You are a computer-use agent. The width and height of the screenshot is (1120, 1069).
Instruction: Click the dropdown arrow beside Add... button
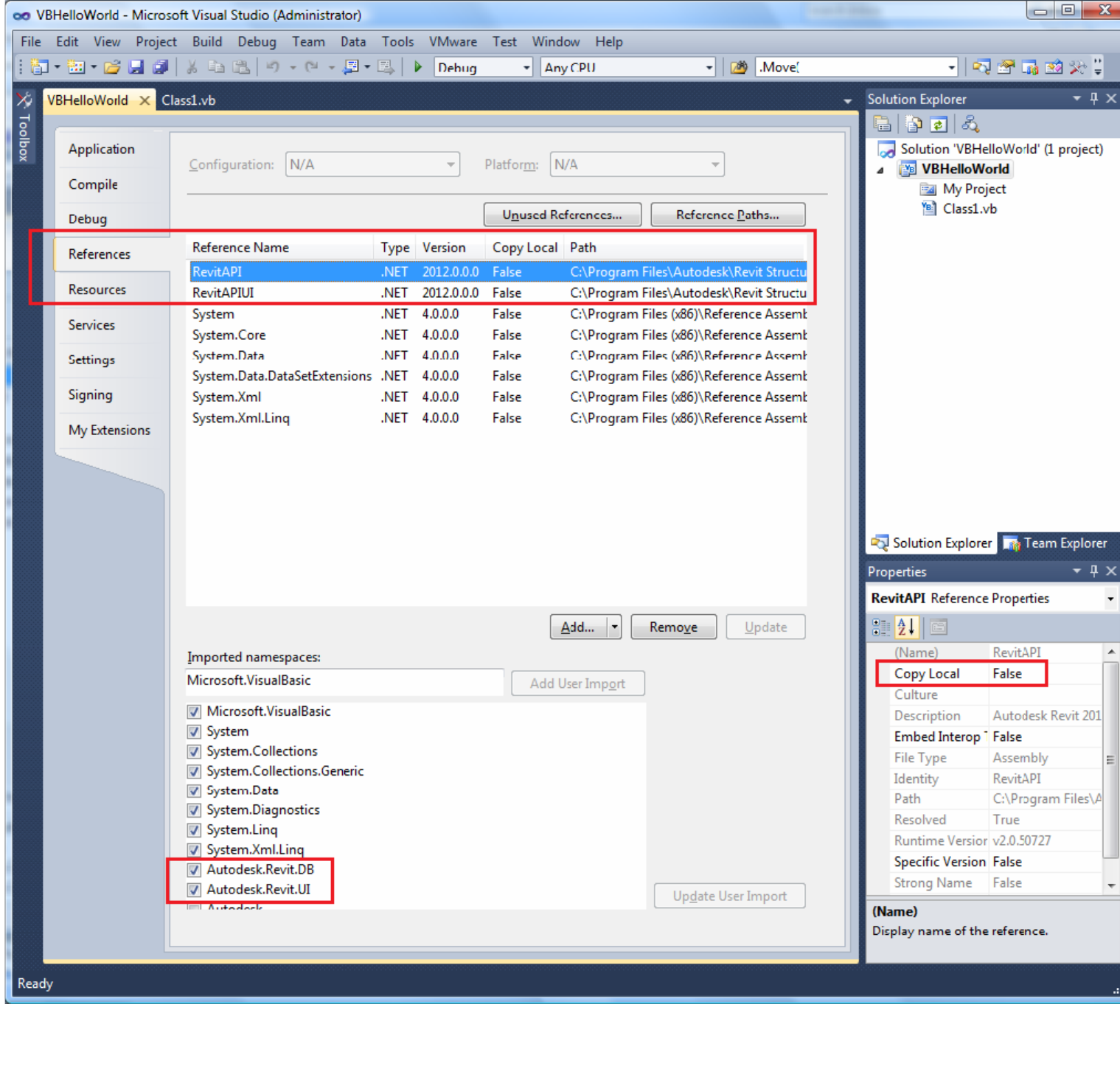(x=614, y=627)
